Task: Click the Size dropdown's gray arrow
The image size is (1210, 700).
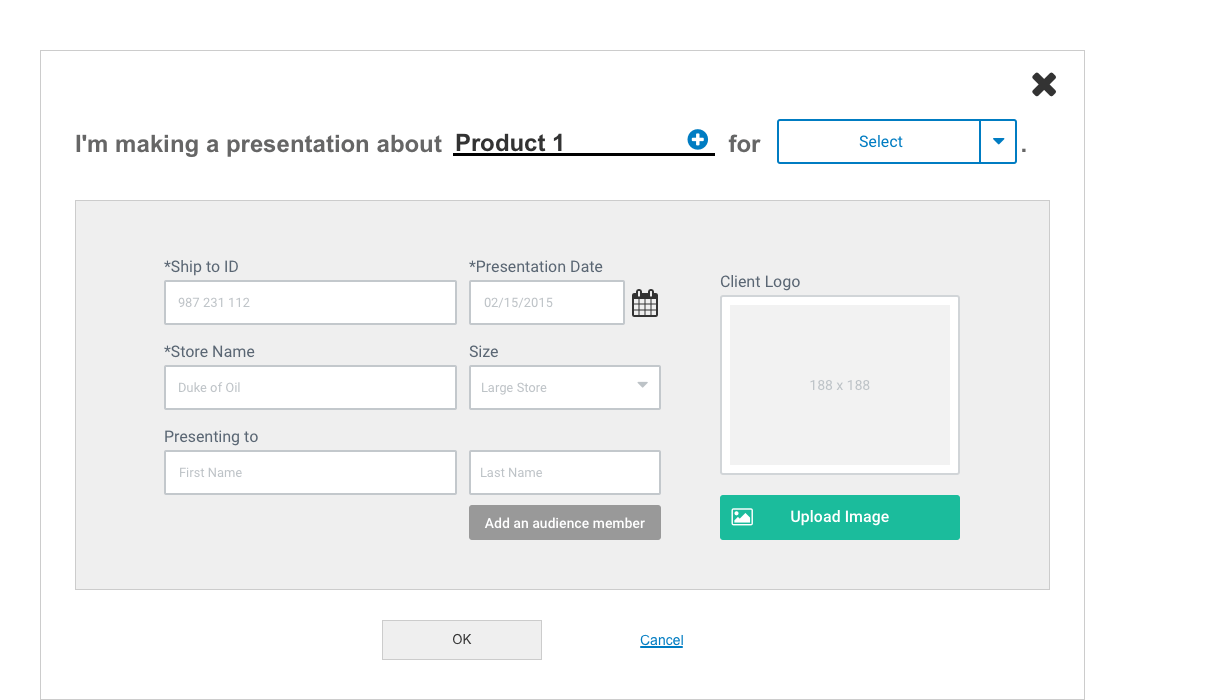Action: coord(643,386)
